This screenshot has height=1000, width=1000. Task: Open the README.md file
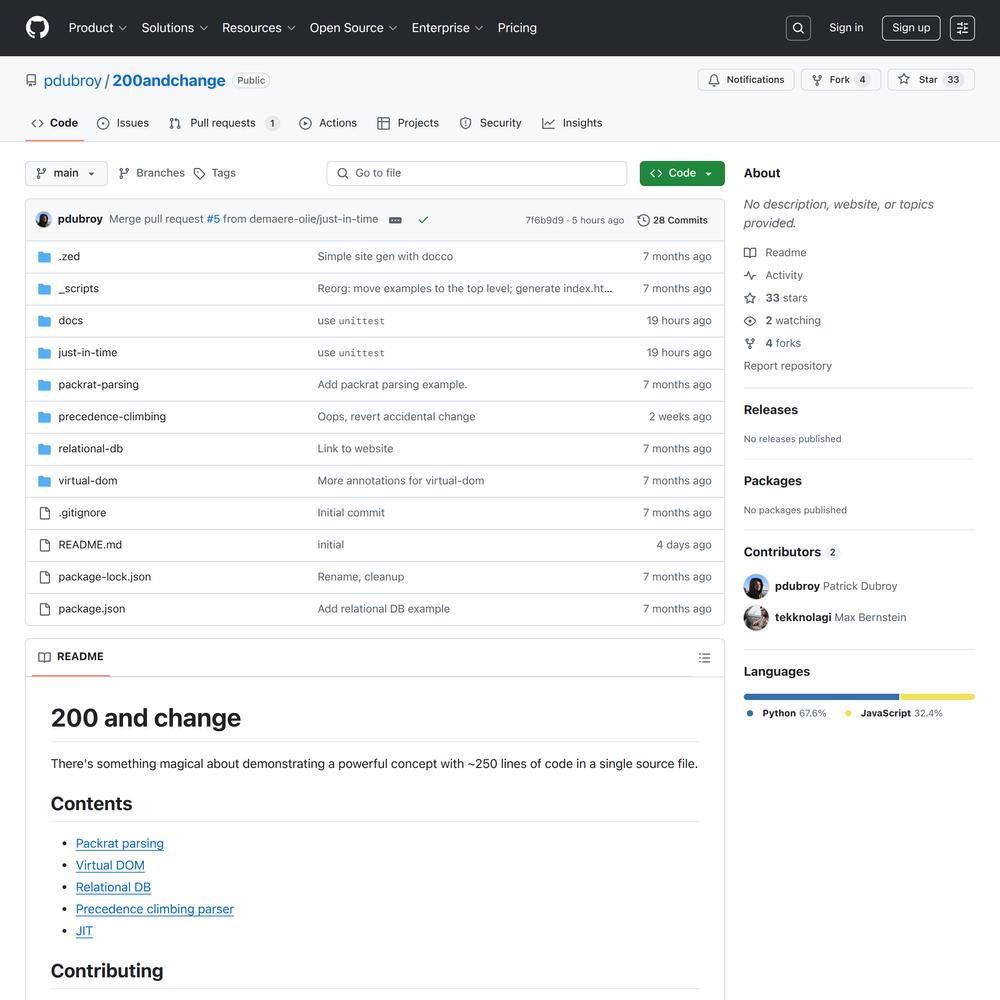pyautogui.click(x=90, y=545)
